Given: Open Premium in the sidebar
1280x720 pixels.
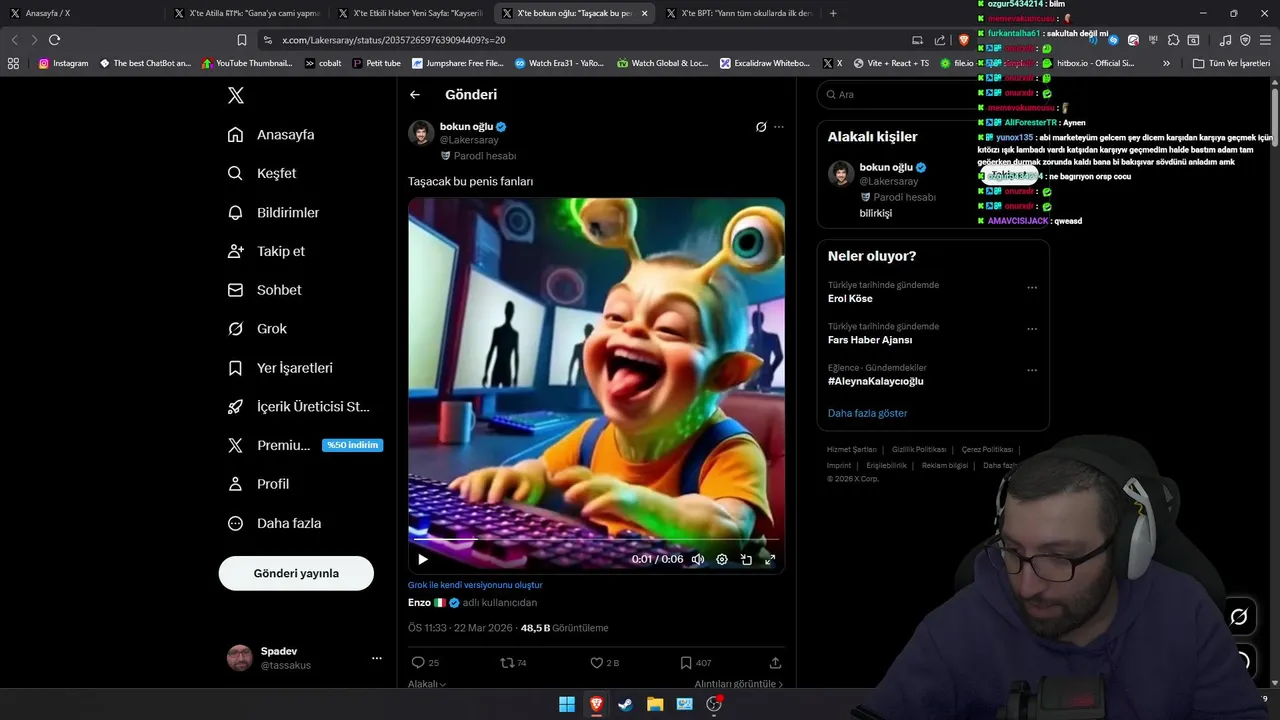Looking at the screenshot, I should click(304, 445).
